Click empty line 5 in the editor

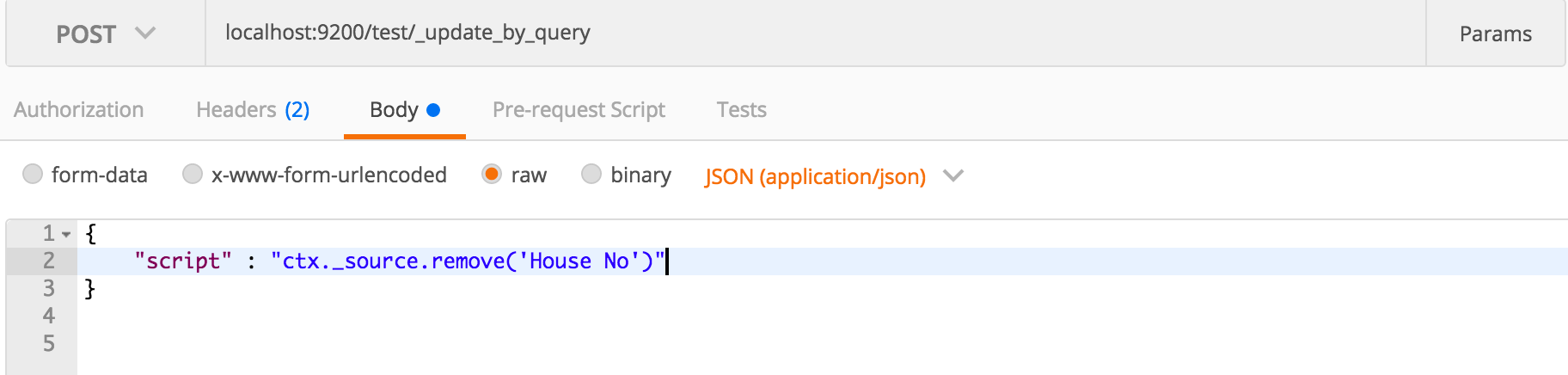[823, 343]
